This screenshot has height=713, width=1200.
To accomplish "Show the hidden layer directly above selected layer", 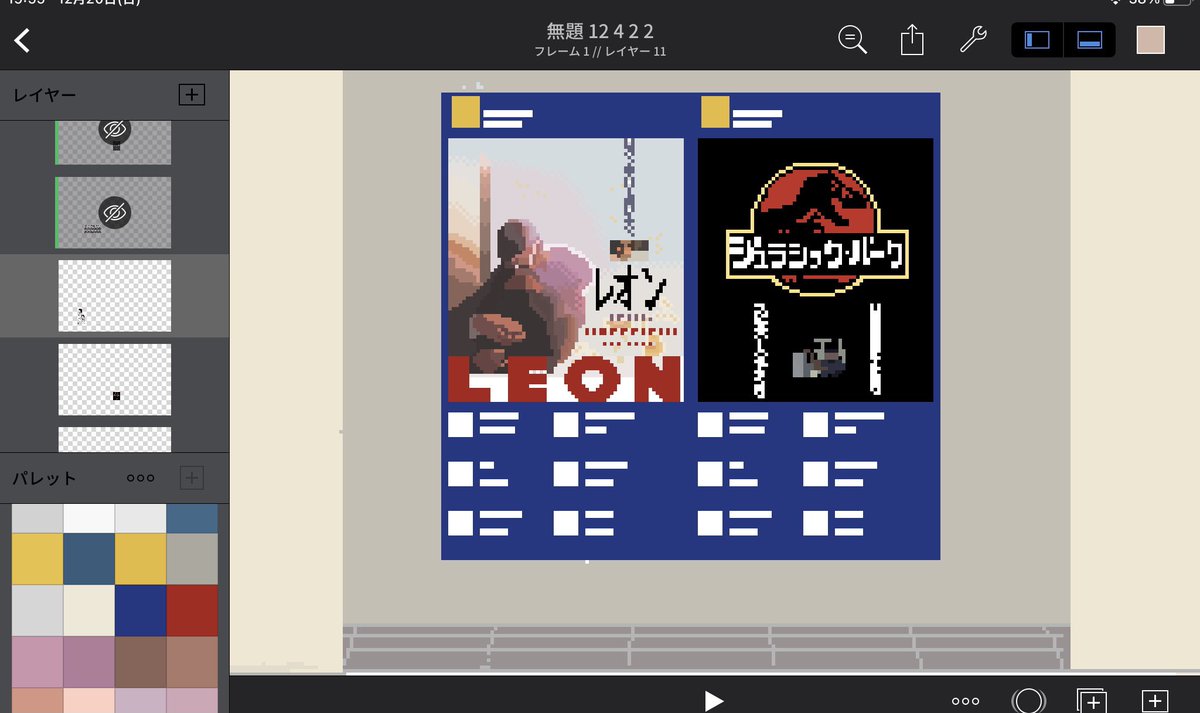I will 114,212.
